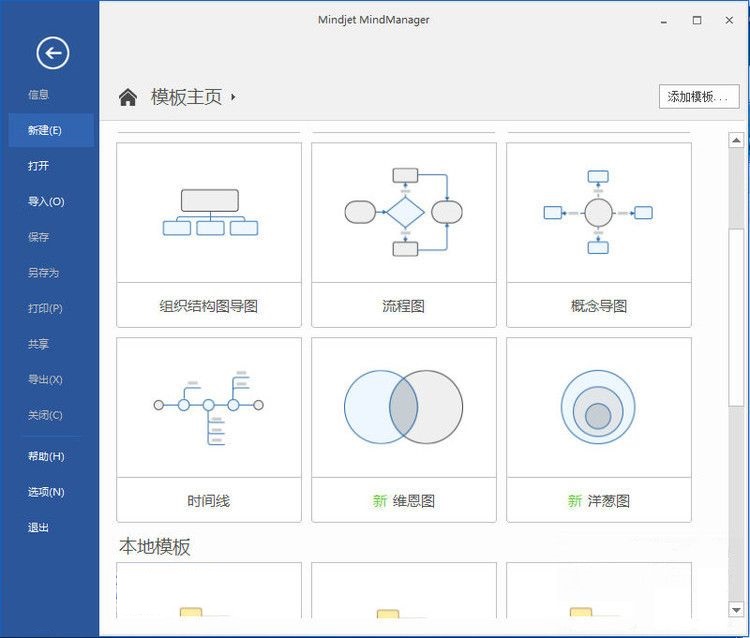The image size is (750, 638).
Task: Click the 新 洋葱图 label
Action: pyautogui.click(x=599, y=501)
